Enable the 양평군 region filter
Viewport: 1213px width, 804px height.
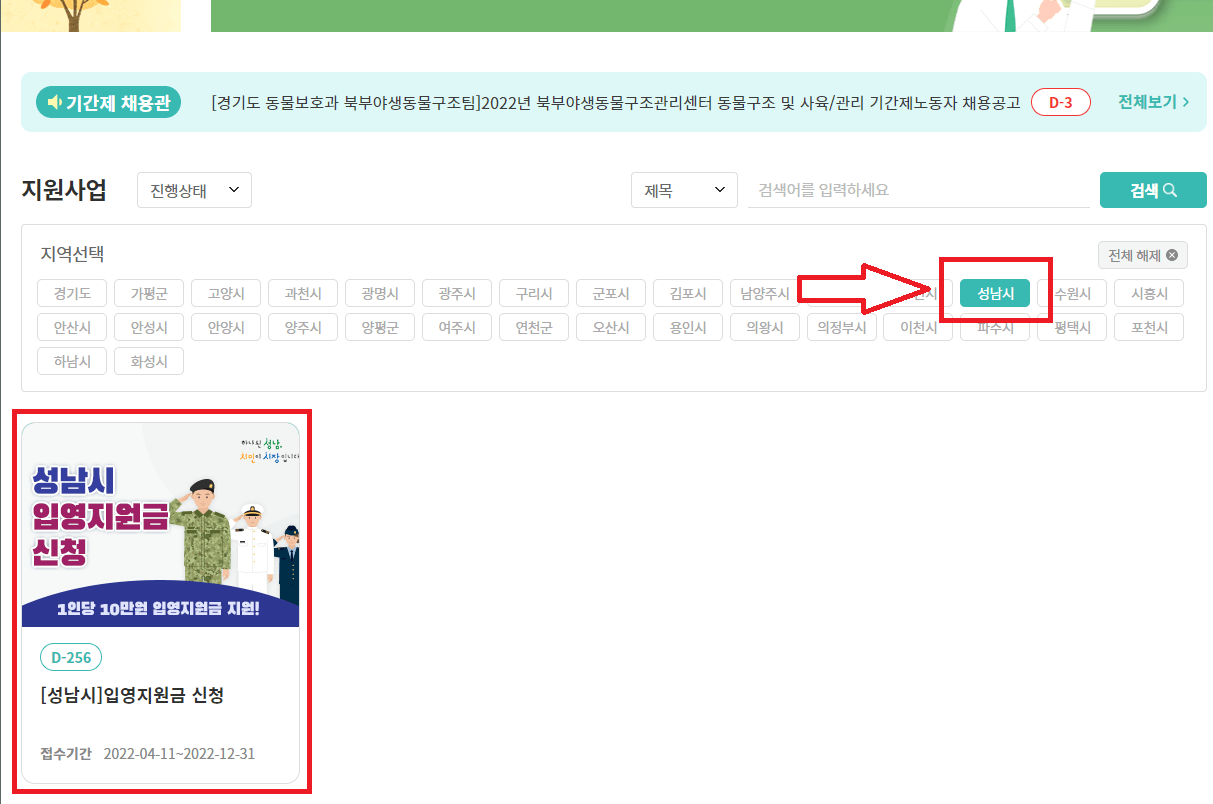click(380, 327)
